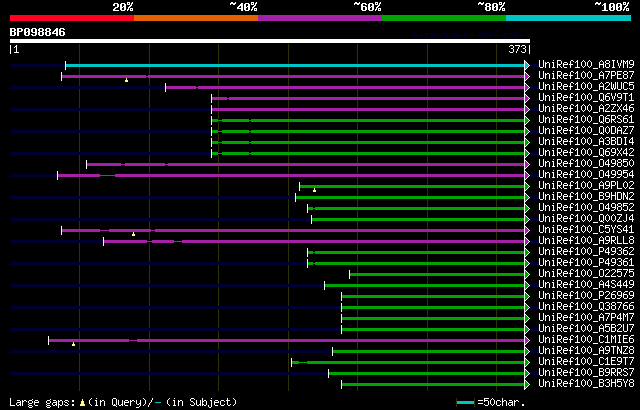
Task: Click the UniRef100_C5YS41 label
Action: tap(586, 230)
